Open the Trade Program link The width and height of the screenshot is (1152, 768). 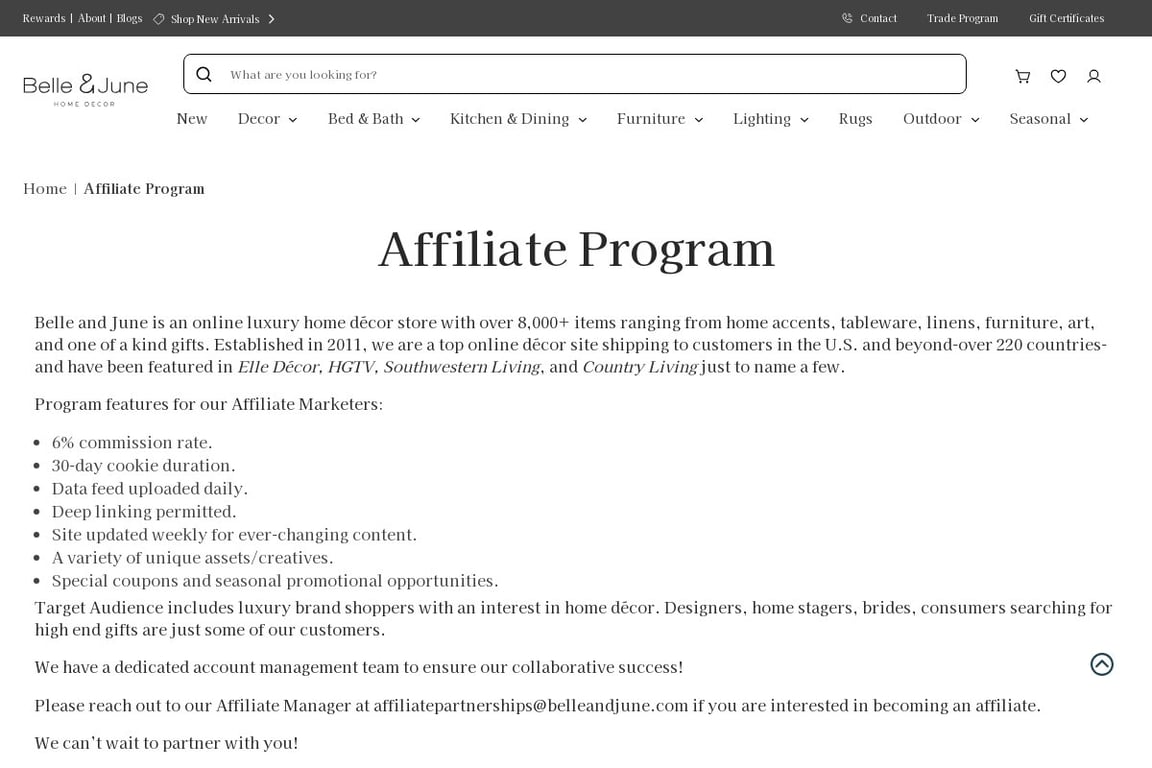pos(962,18)
